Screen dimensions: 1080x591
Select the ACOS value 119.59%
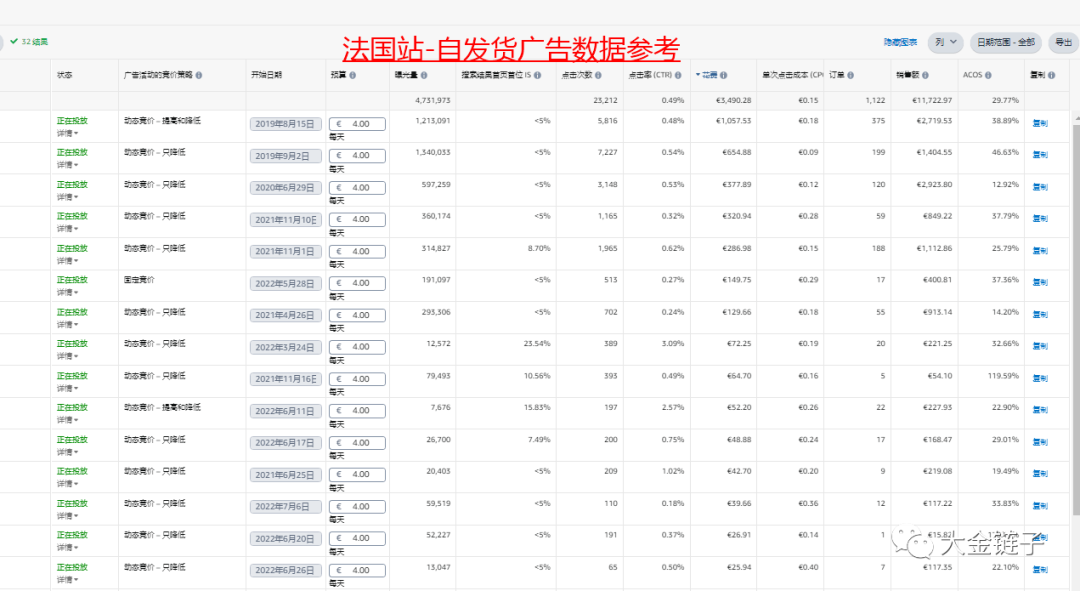(x=1004, y=376)
